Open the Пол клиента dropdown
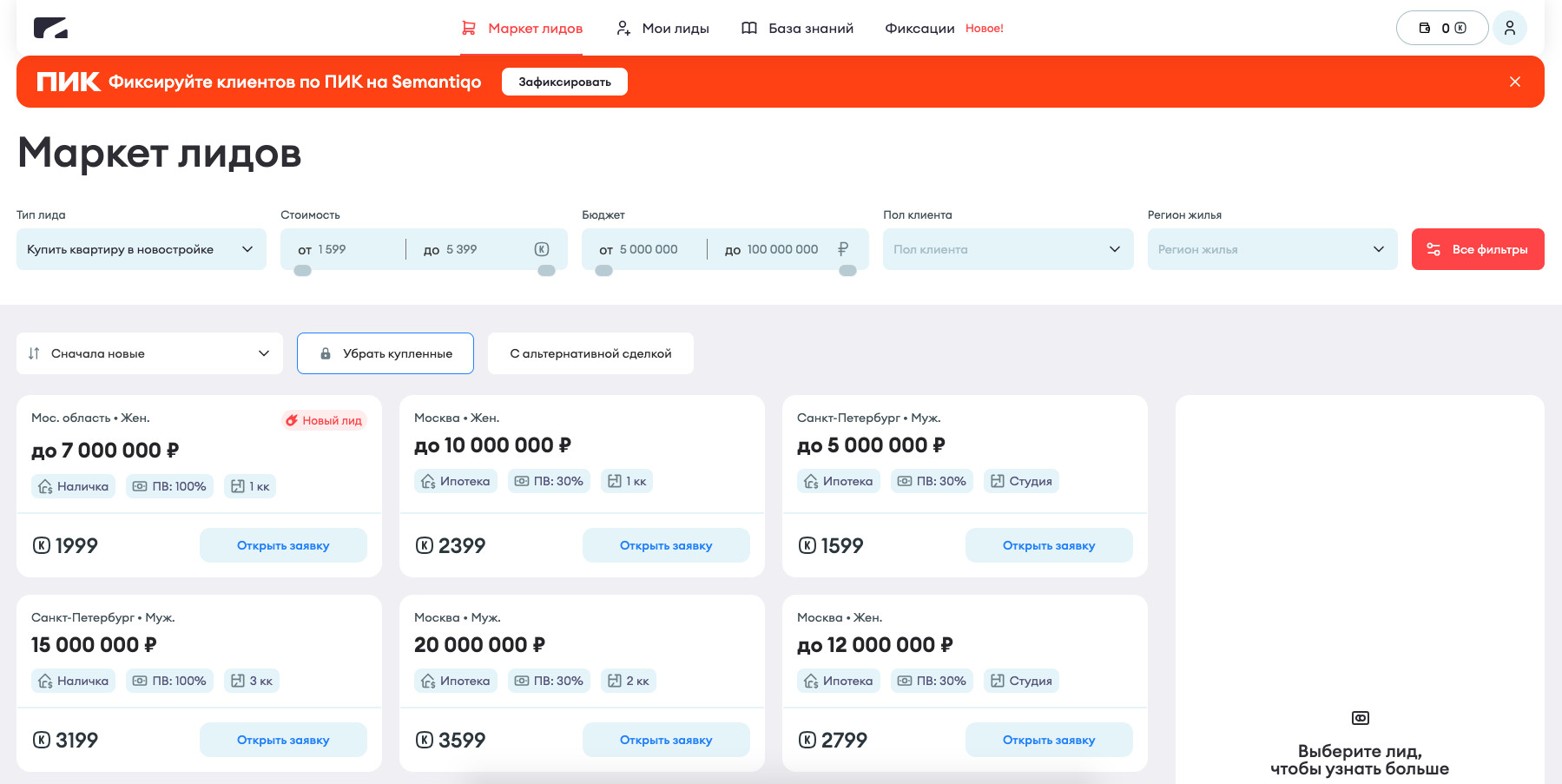1562x784 pixels. click(x=1007, y=249)
